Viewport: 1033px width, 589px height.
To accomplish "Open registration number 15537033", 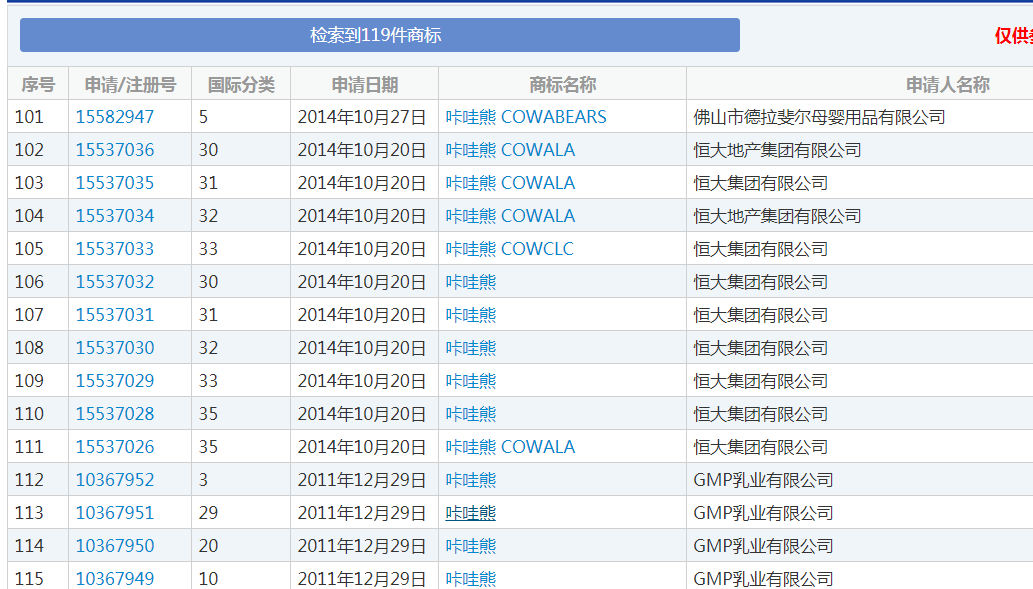I will (x=115, y=248).
